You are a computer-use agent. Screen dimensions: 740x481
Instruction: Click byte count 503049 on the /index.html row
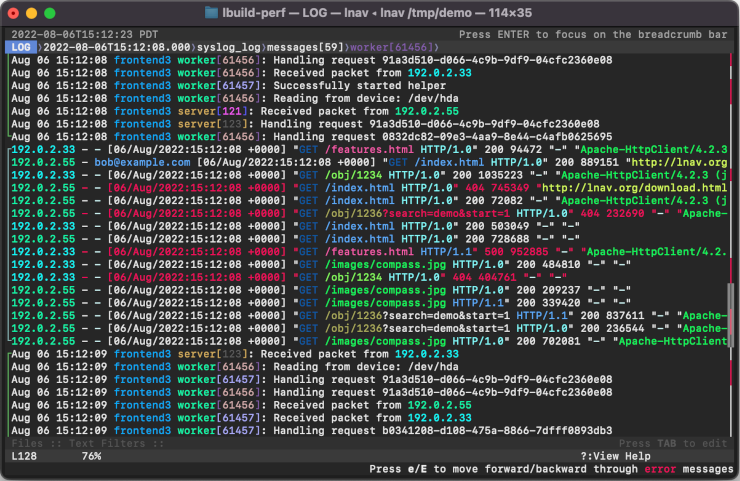tap(510, 226)
